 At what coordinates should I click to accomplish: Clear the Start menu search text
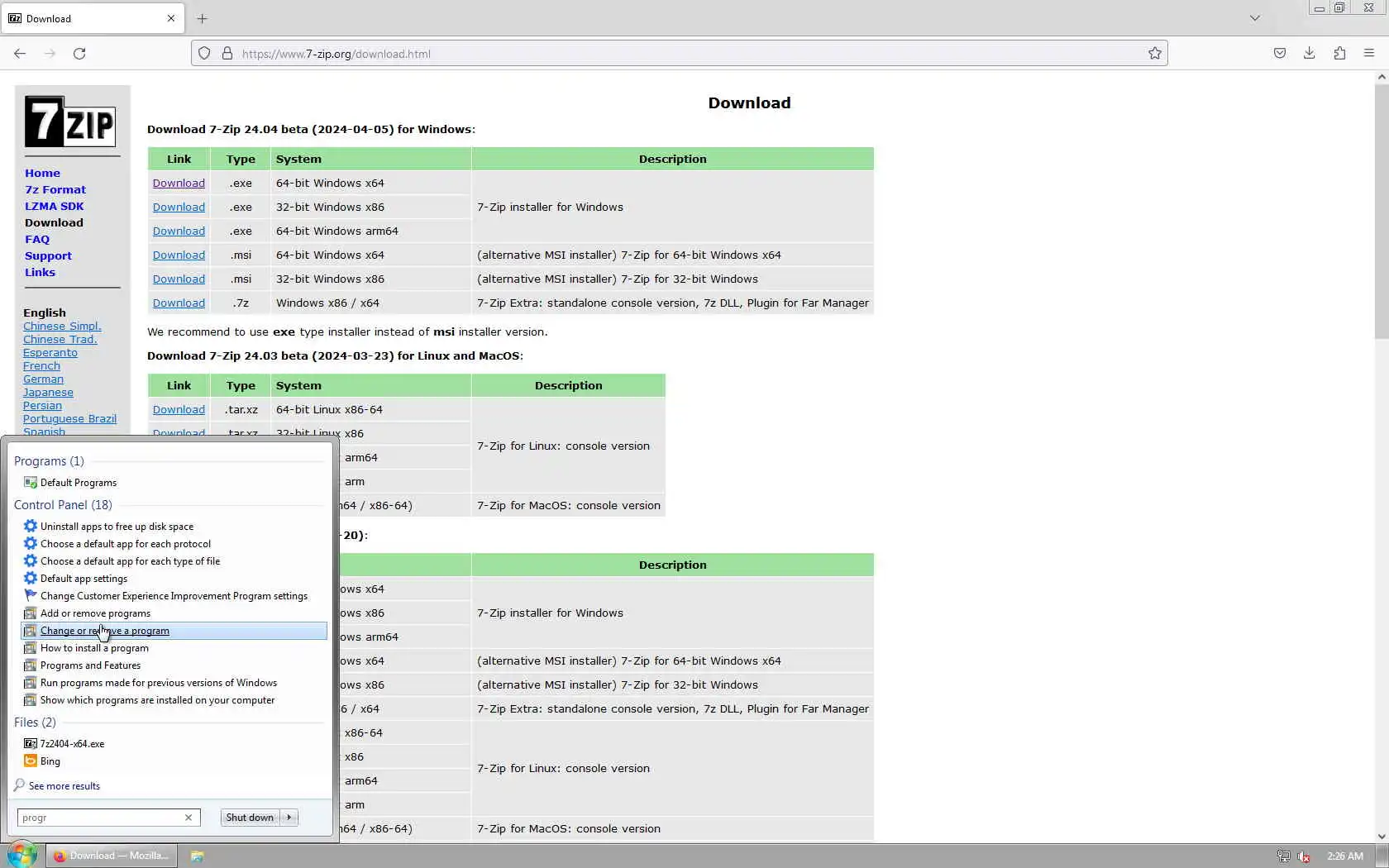[x=189, y=818]
